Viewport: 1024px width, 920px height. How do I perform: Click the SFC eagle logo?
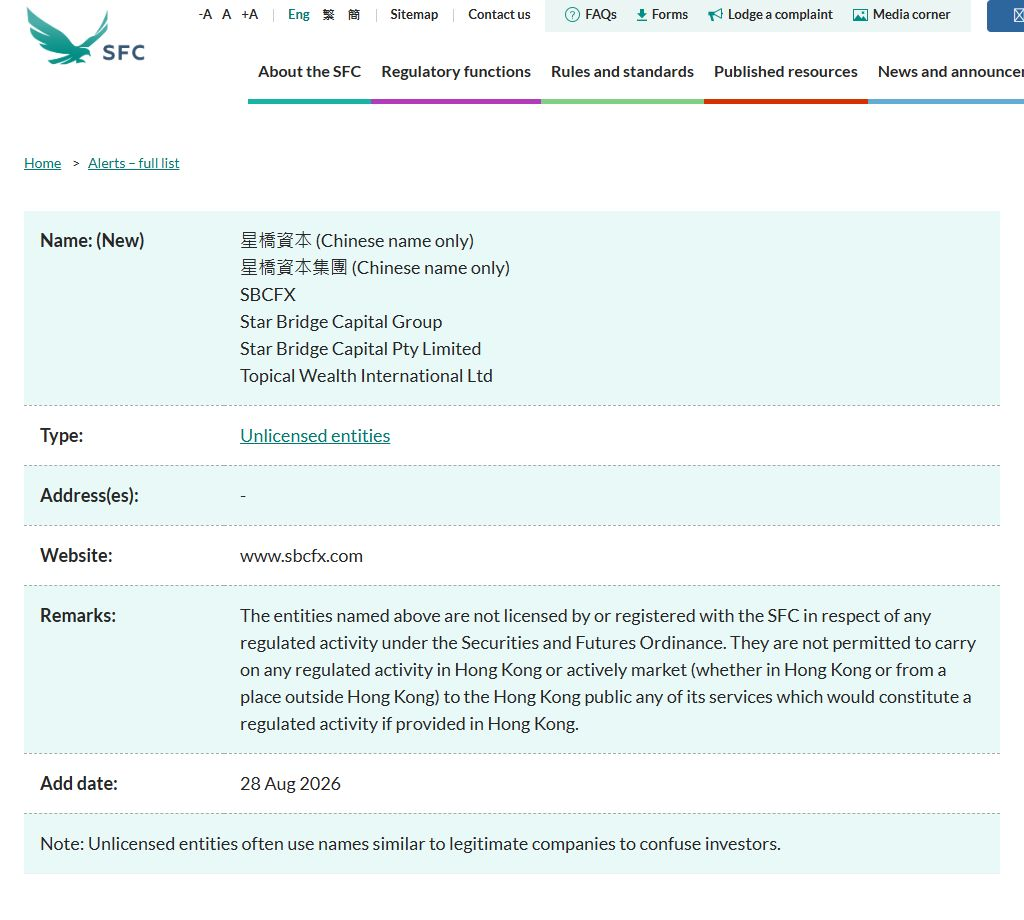[86, 37]
